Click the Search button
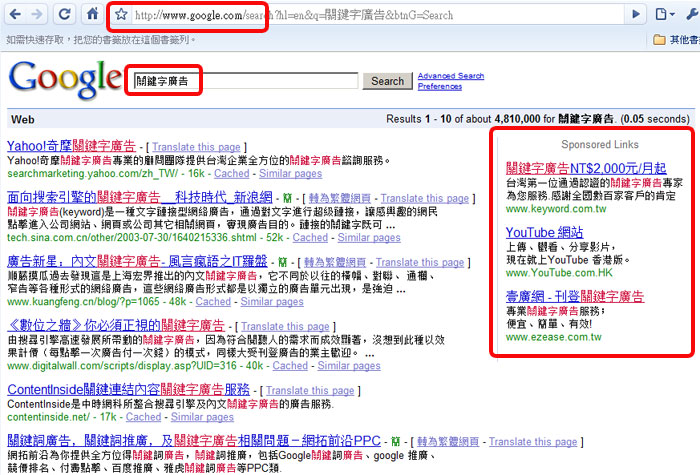700x475 pixels. (x=387, y=81)
